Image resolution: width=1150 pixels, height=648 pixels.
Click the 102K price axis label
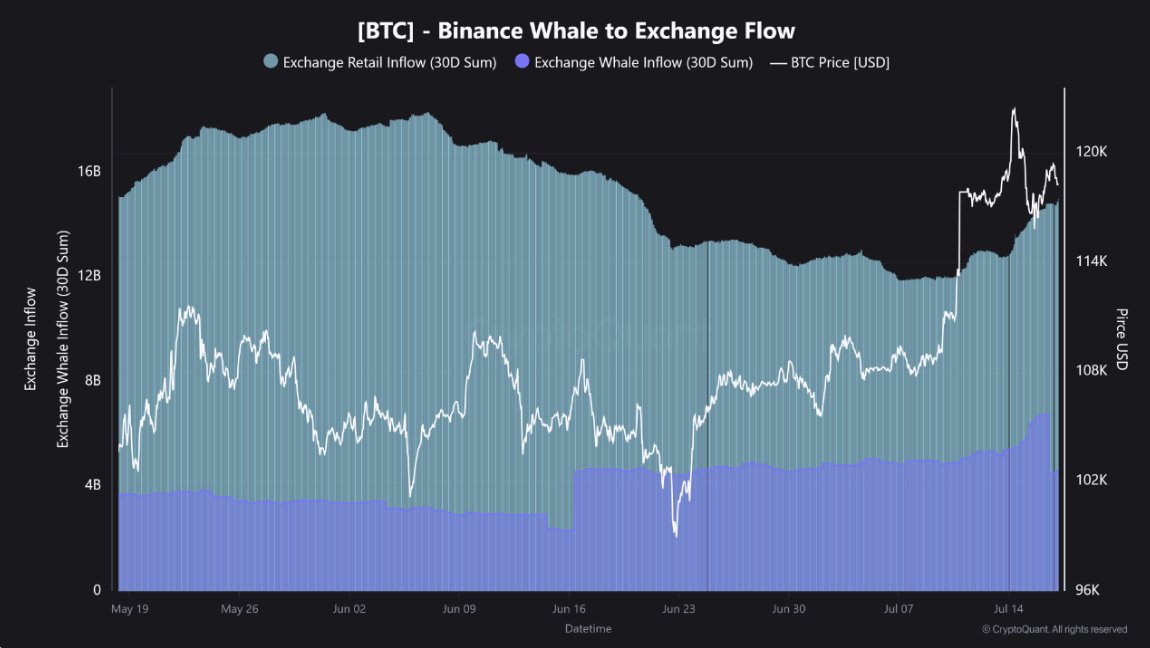(1091, 479)
